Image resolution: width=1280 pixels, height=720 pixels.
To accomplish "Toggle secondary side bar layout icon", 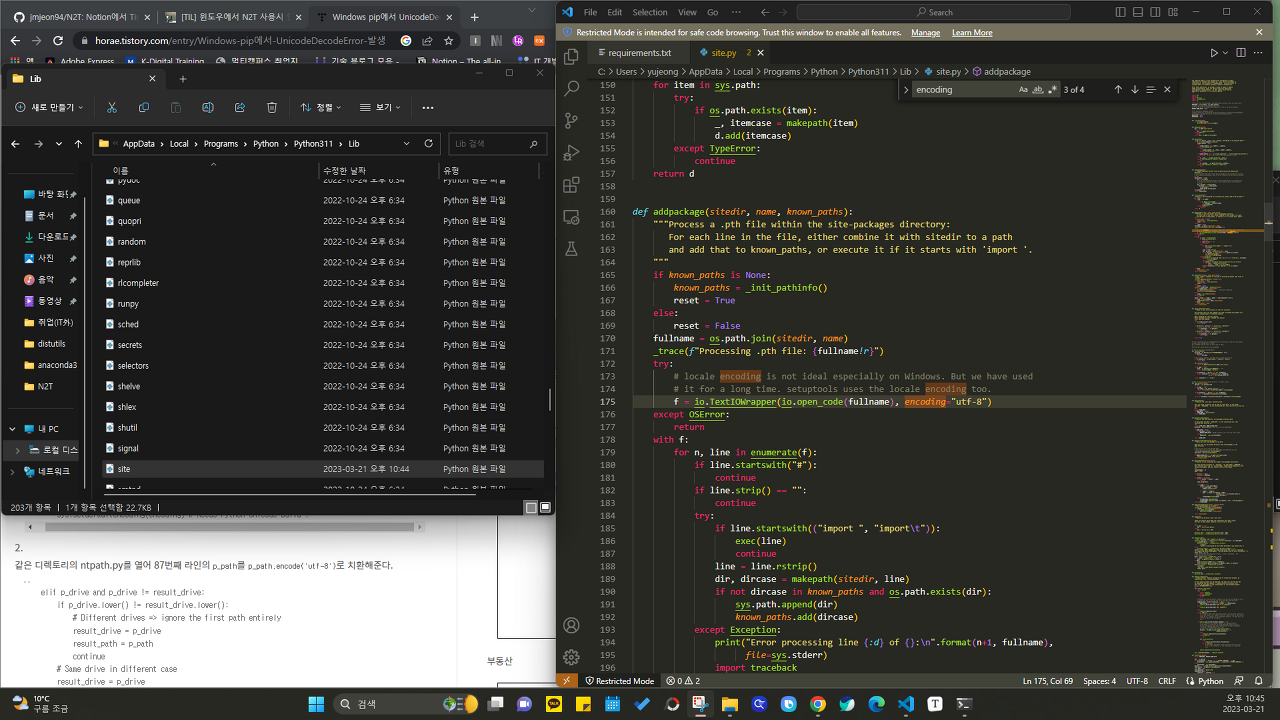I will pyautogui.click(x=1157, y=12).
